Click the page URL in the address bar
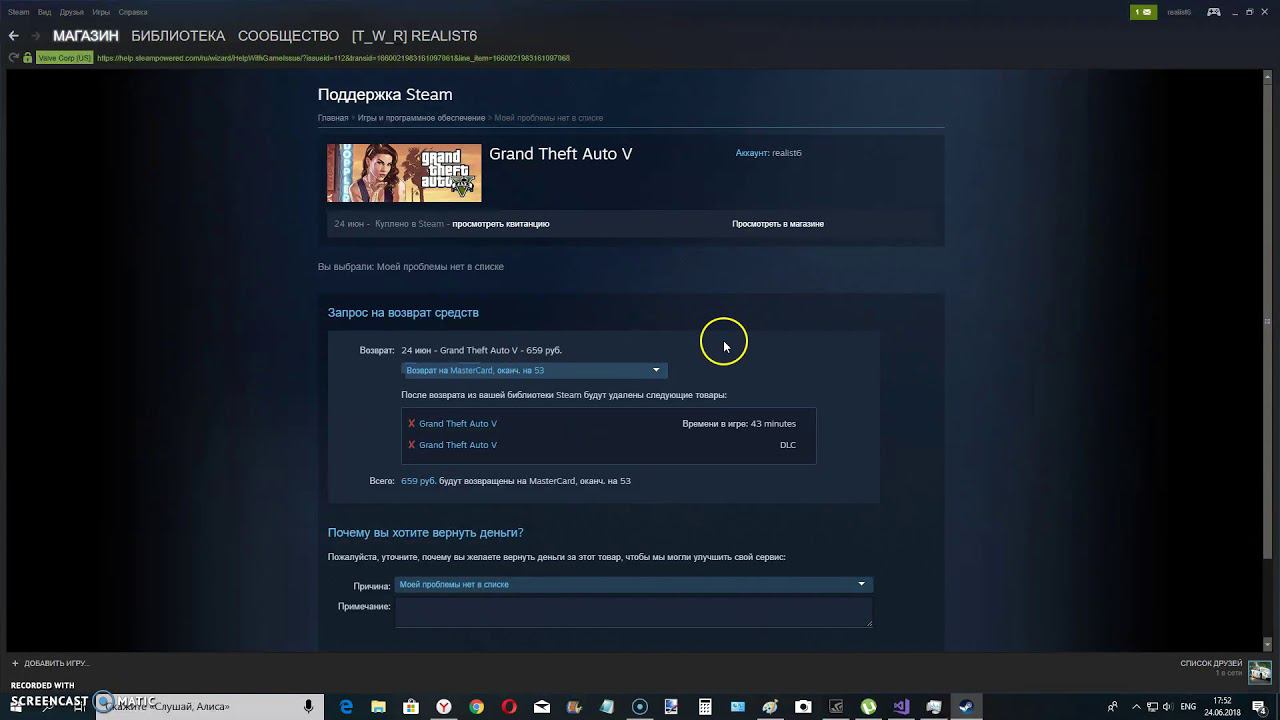The width and height of the screenshot is (1280, 720). coord(333,58)
